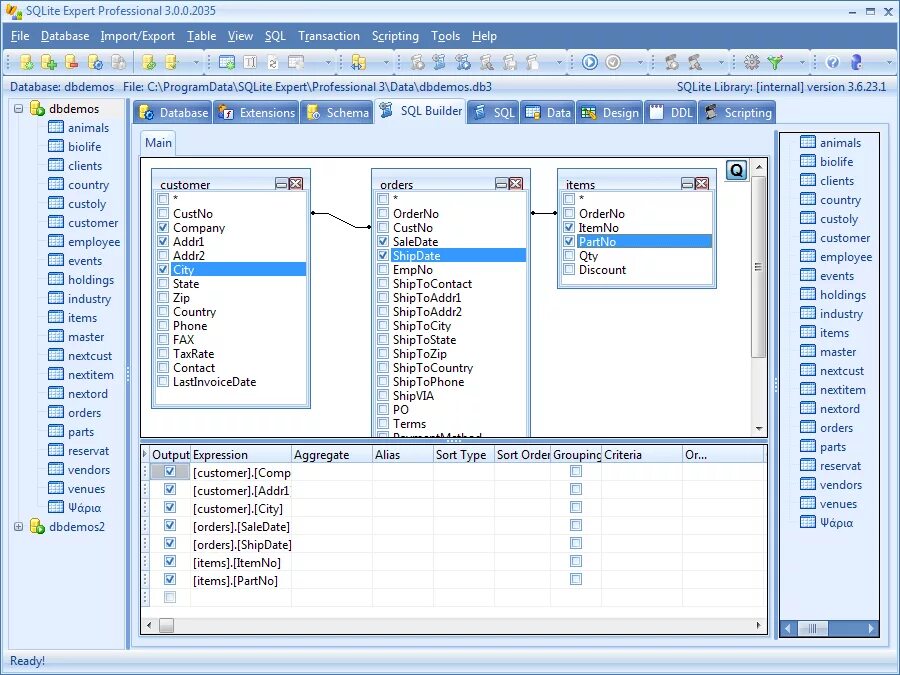Select the ShipDate field row in orders

coord(458,255)
